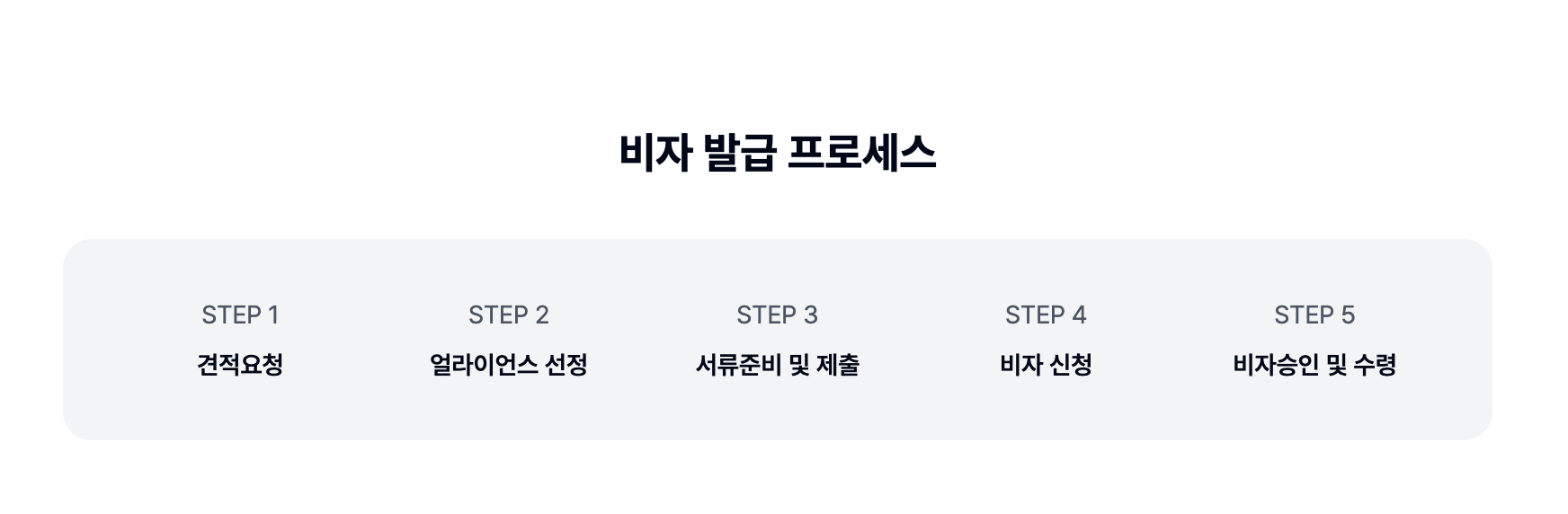The height and width of the screenshot is (514, 1568).
Task: Click the STEP 2 label
Action: (x=508, y=315)
